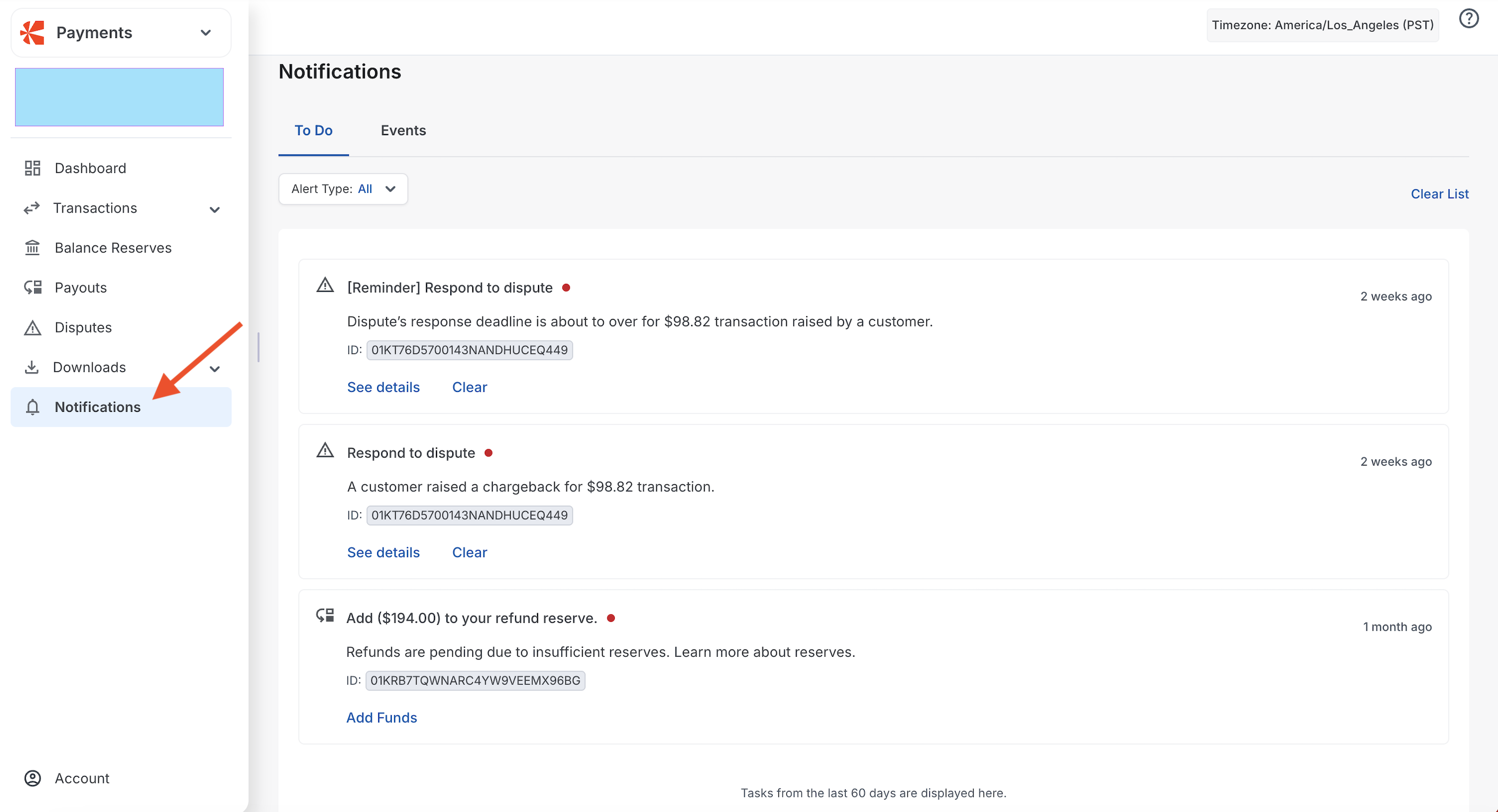The height and width of the screenshot is (812, 1498).
Task: Click the Payments asterisk logo icon
Action: [x=33, y=33]
